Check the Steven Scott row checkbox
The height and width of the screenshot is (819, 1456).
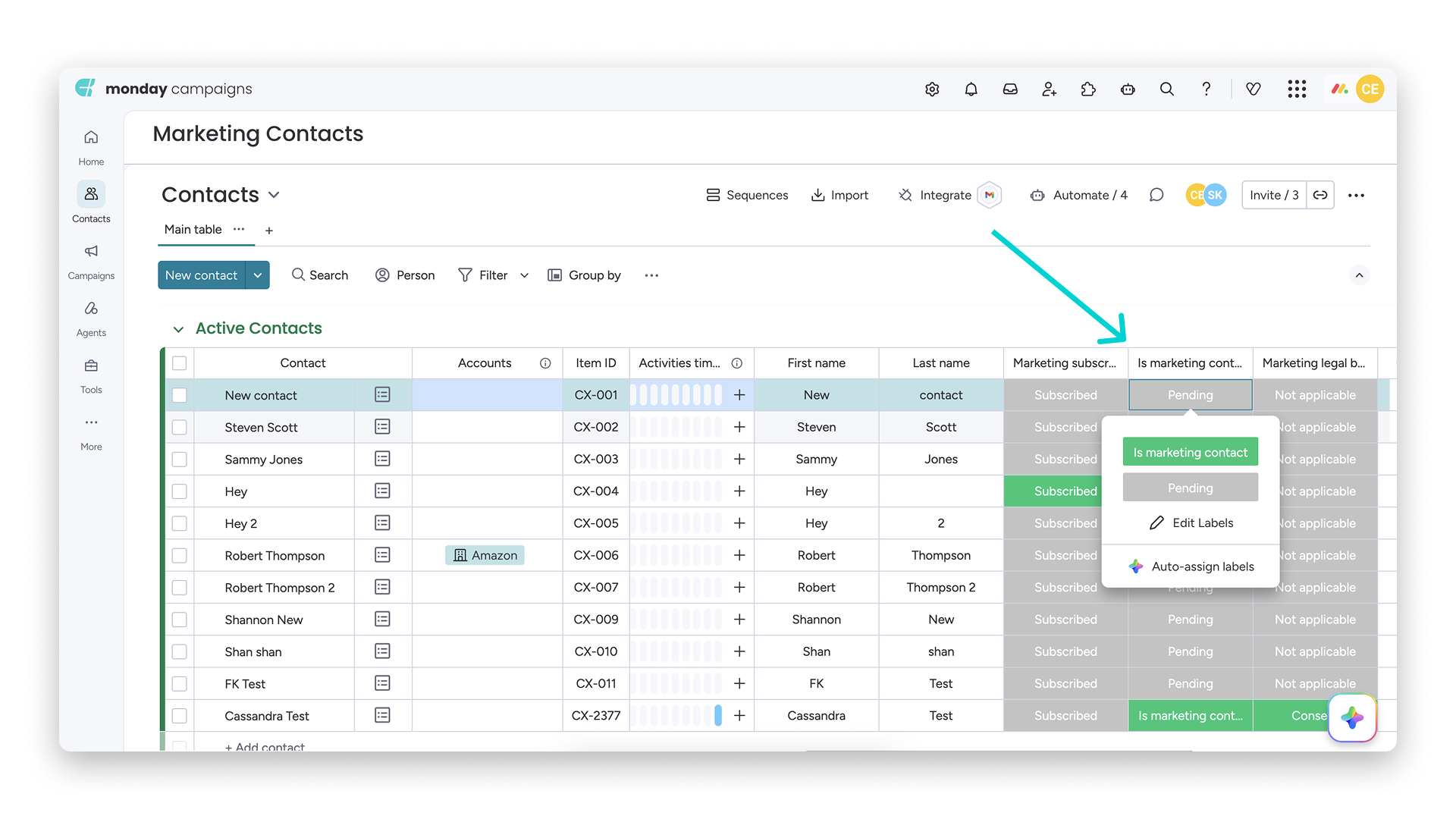click(x=180, y=427)
